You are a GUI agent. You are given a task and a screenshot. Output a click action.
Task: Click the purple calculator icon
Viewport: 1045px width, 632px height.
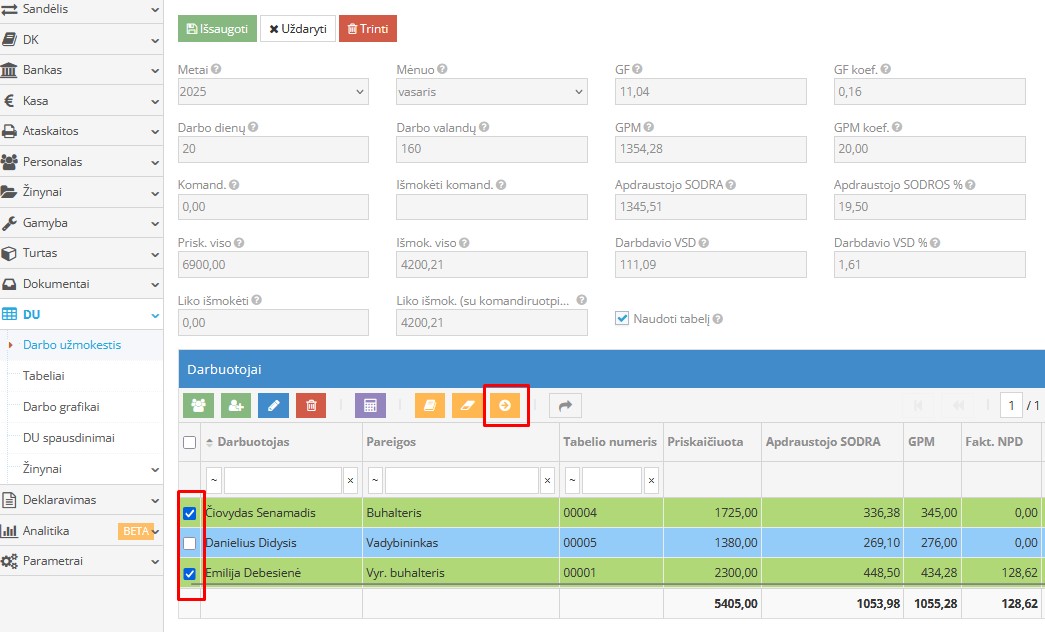click(370, 405)
